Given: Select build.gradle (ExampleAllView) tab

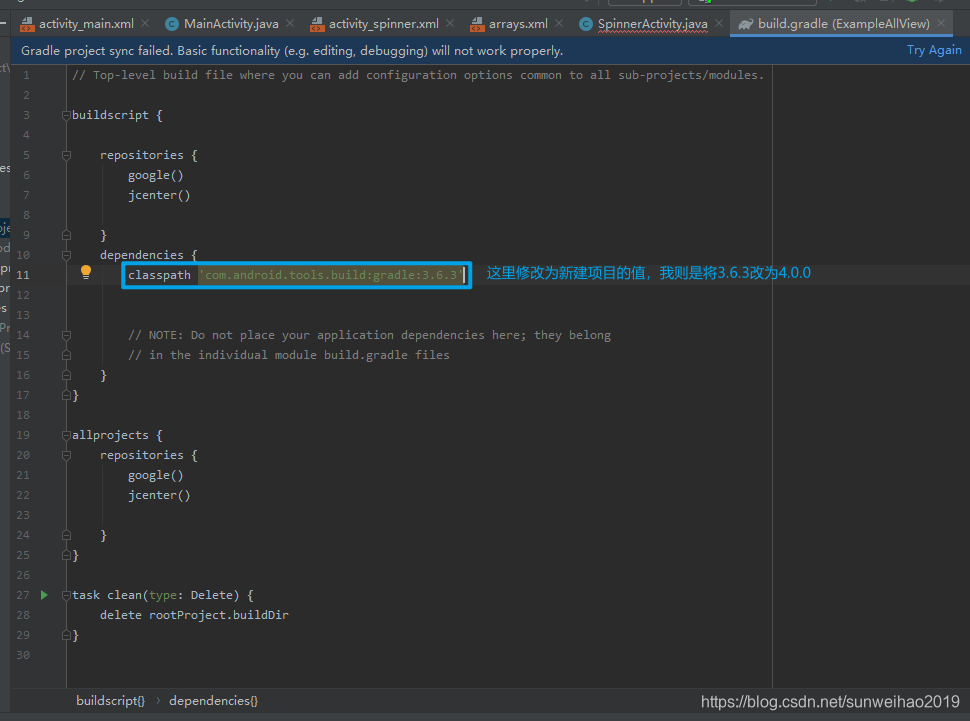Looking at the screenshot, I should point(844,24).
